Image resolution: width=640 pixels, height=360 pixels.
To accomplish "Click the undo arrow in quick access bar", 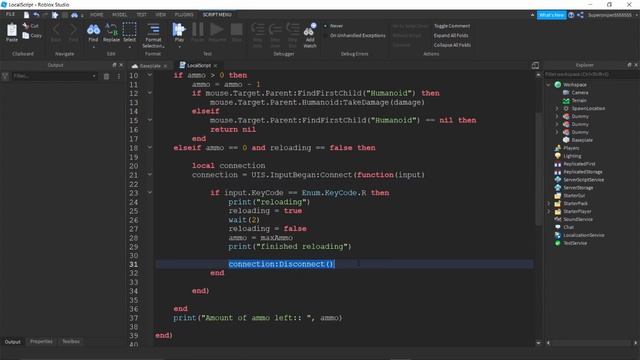I will pos(36,15).
